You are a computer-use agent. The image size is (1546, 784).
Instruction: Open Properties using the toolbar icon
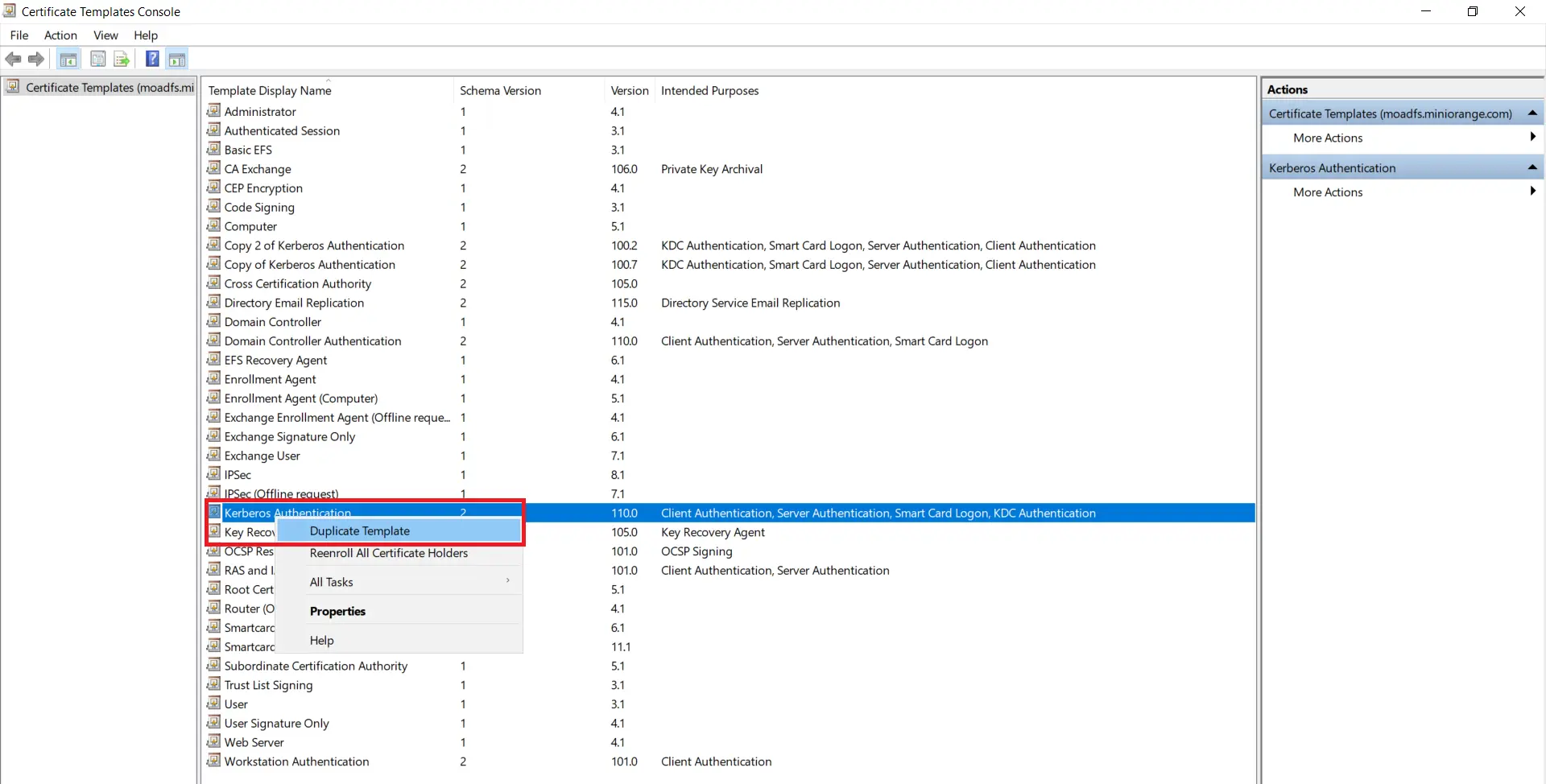tap(97, 59)
